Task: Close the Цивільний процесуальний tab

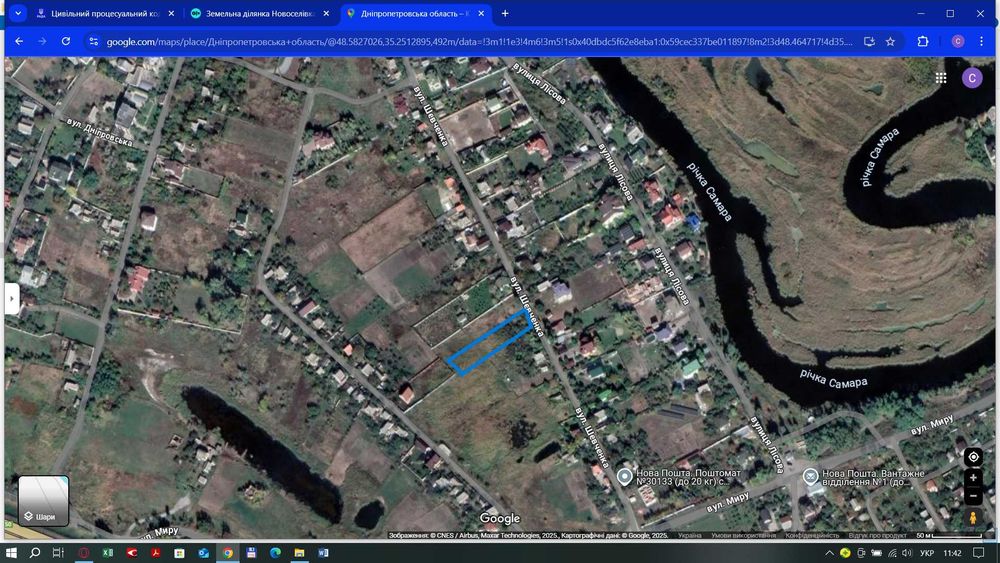Action: (171, 13)
